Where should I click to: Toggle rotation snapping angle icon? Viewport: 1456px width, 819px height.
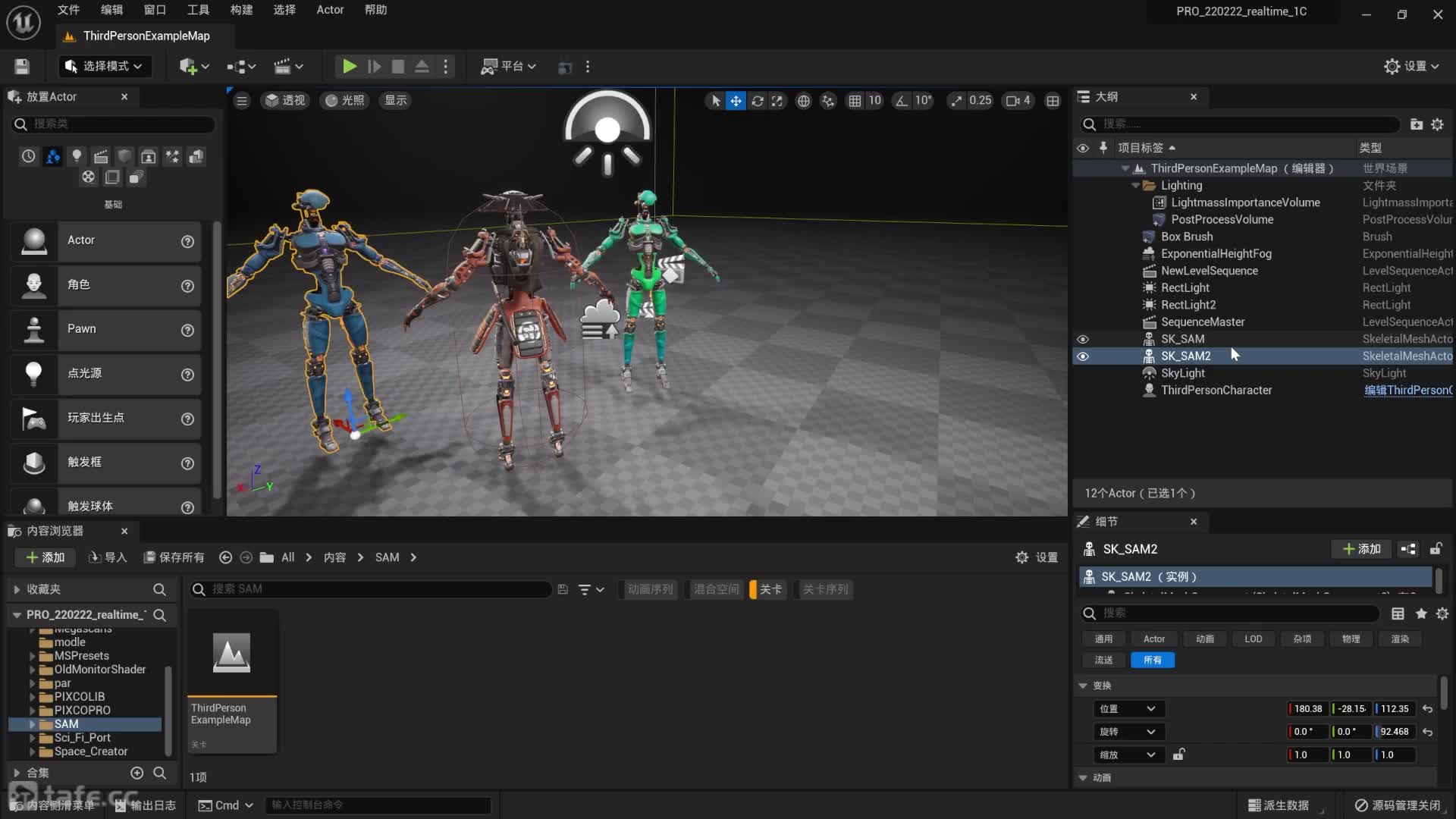(901, 100)
